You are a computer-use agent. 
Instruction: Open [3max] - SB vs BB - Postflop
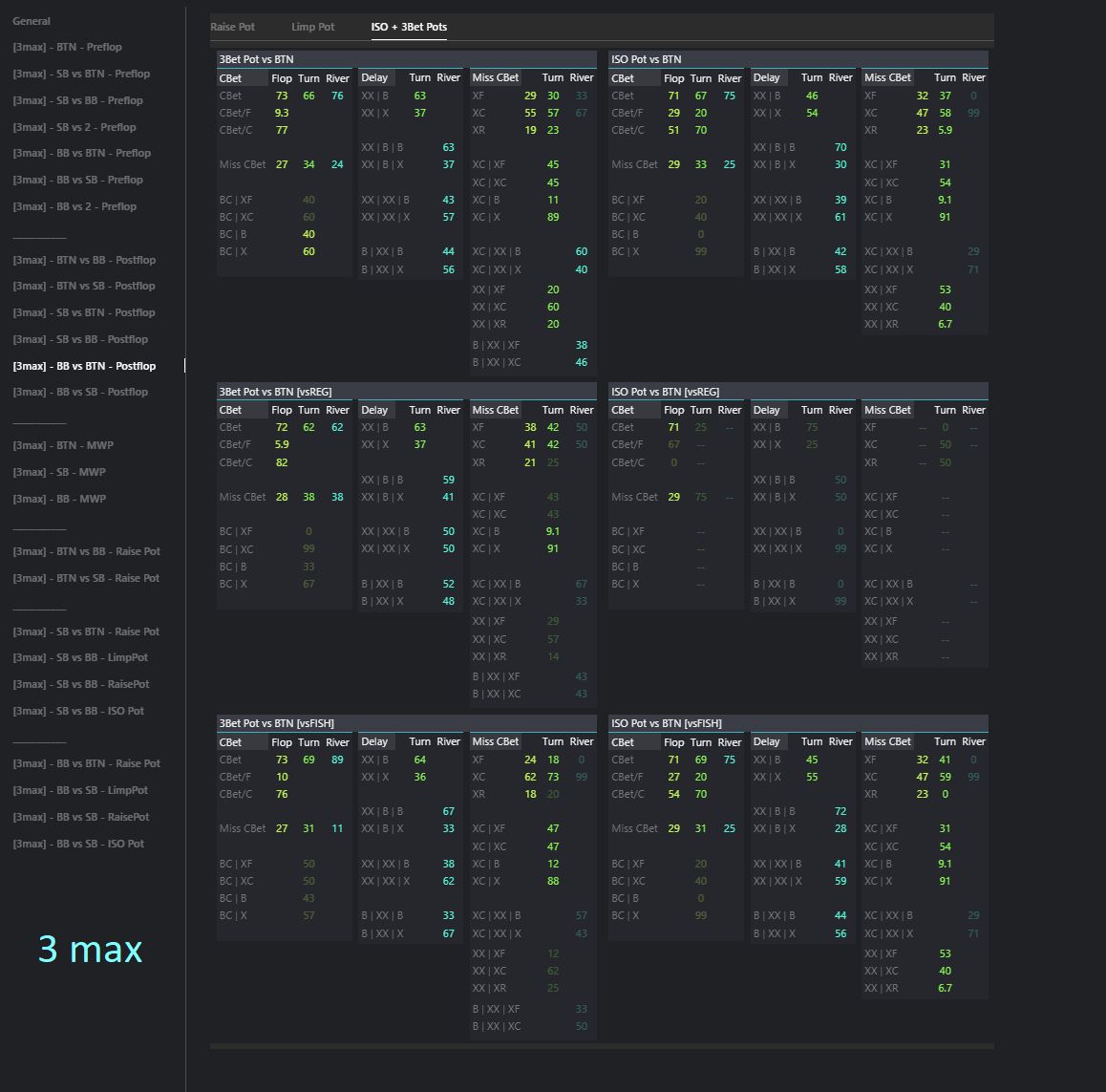coord(80,339)
